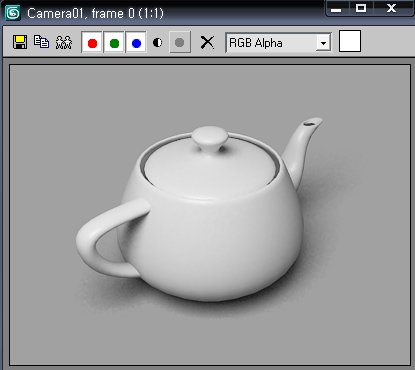Toggle the red channel display

coord(92,42)
